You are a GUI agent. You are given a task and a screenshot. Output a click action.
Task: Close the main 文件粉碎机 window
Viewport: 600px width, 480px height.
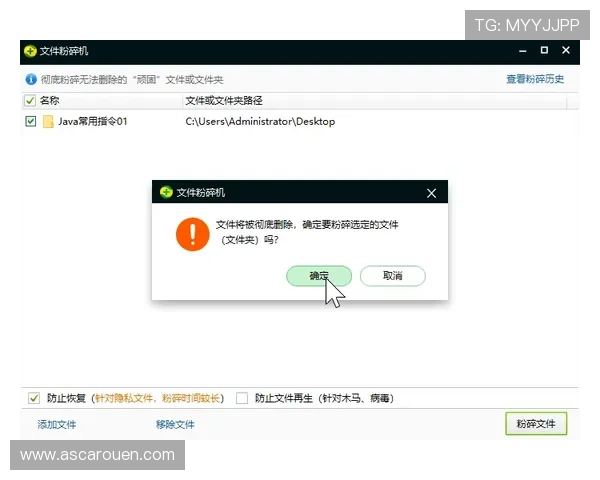[566, 50]
